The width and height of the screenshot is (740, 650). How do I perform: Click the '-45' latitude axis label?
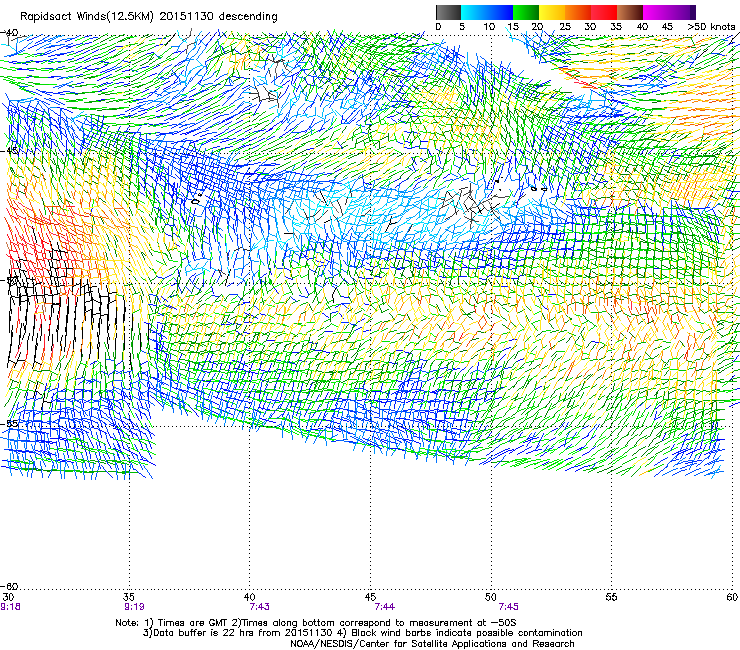10,151
